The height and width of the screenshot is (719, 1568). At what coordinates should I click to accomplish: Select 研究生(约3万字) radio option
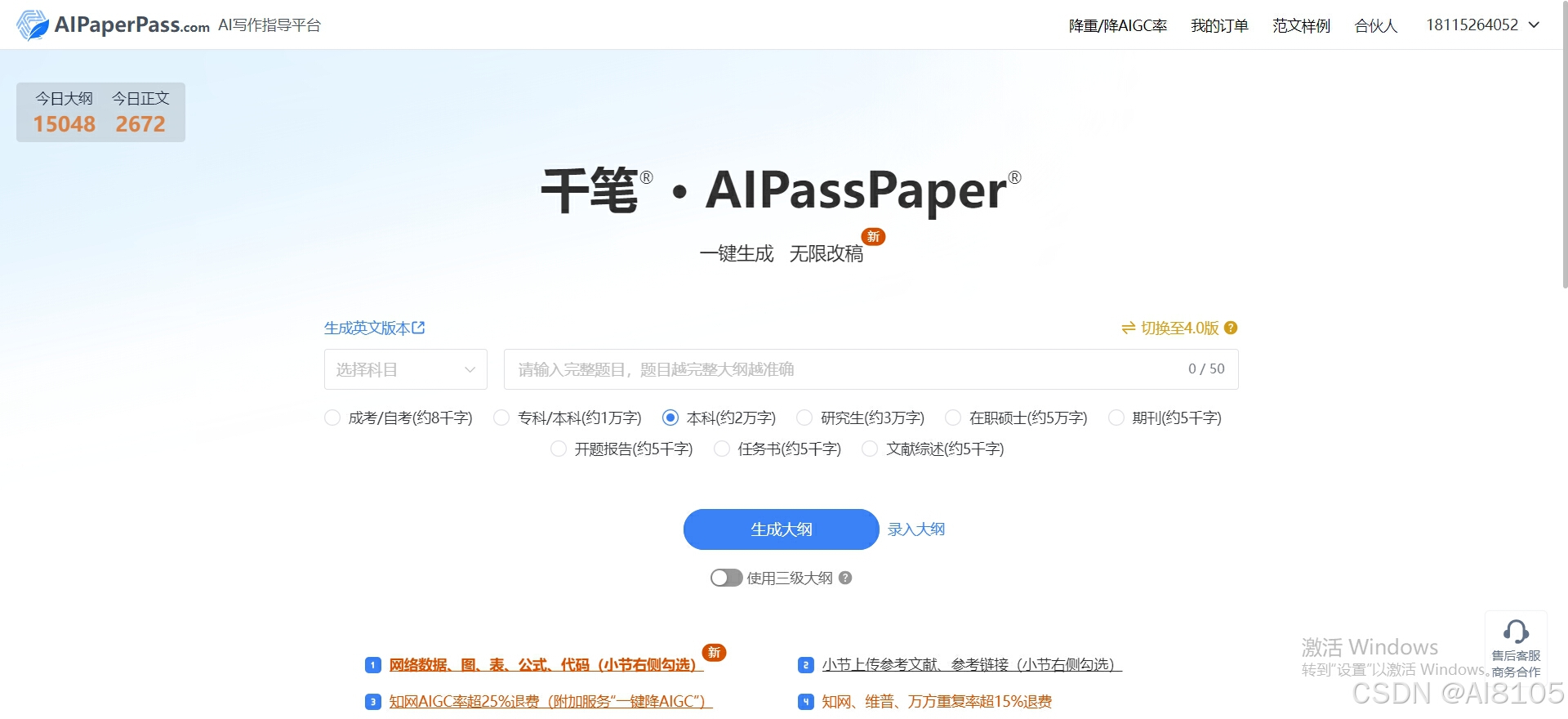804,418
